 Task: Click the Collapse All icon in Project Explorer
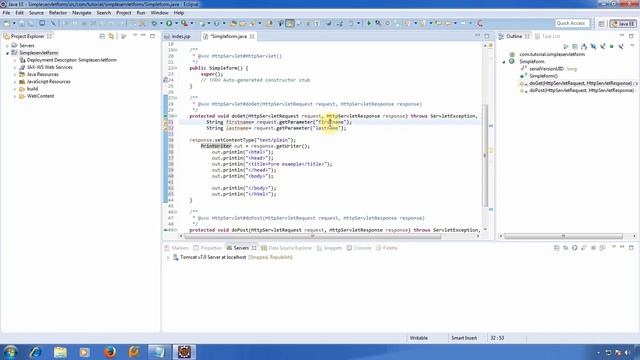tap(102, 36)
